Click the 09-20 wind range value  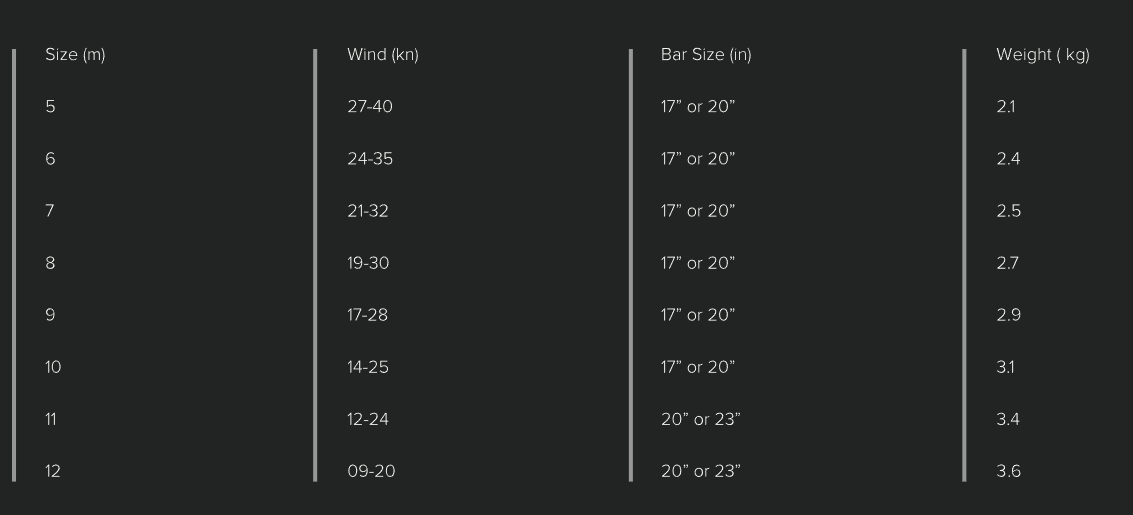(371, 471)
